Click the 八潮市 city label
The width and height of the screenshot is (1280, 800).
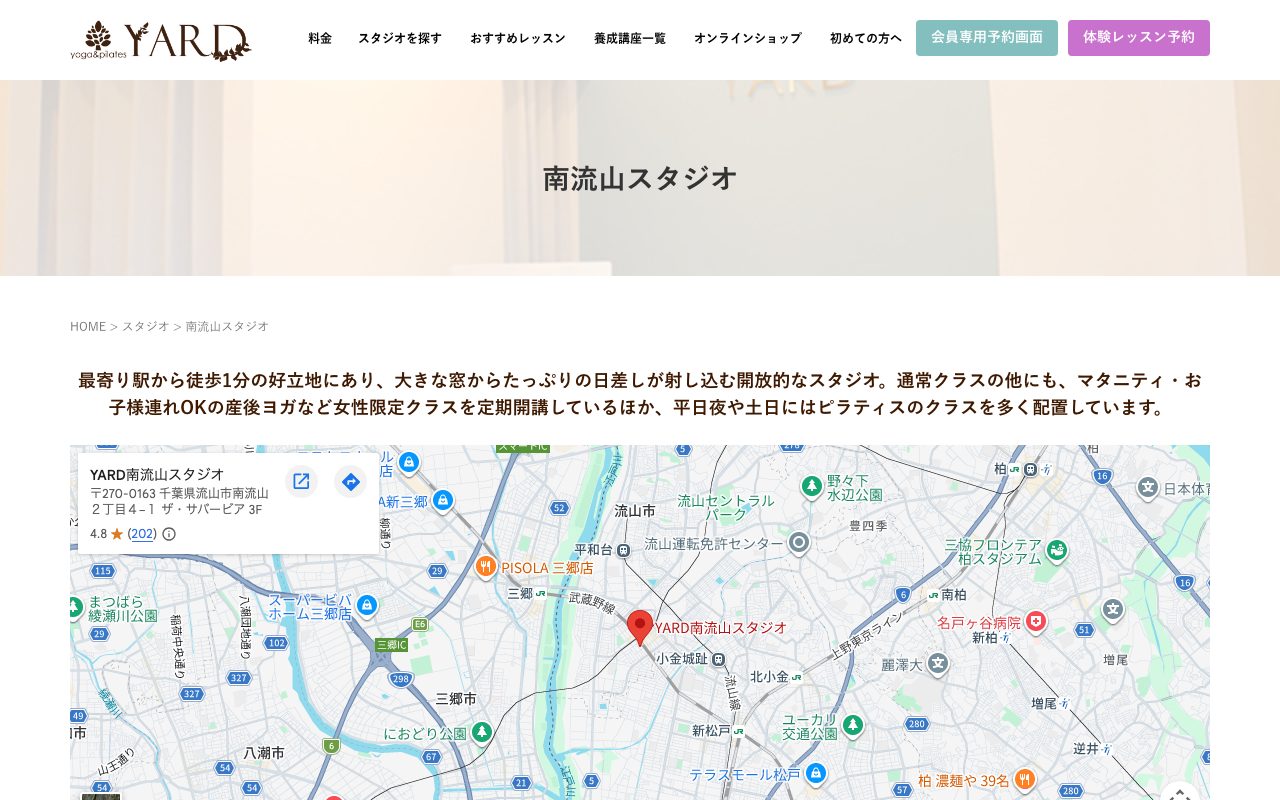[265, 751]
